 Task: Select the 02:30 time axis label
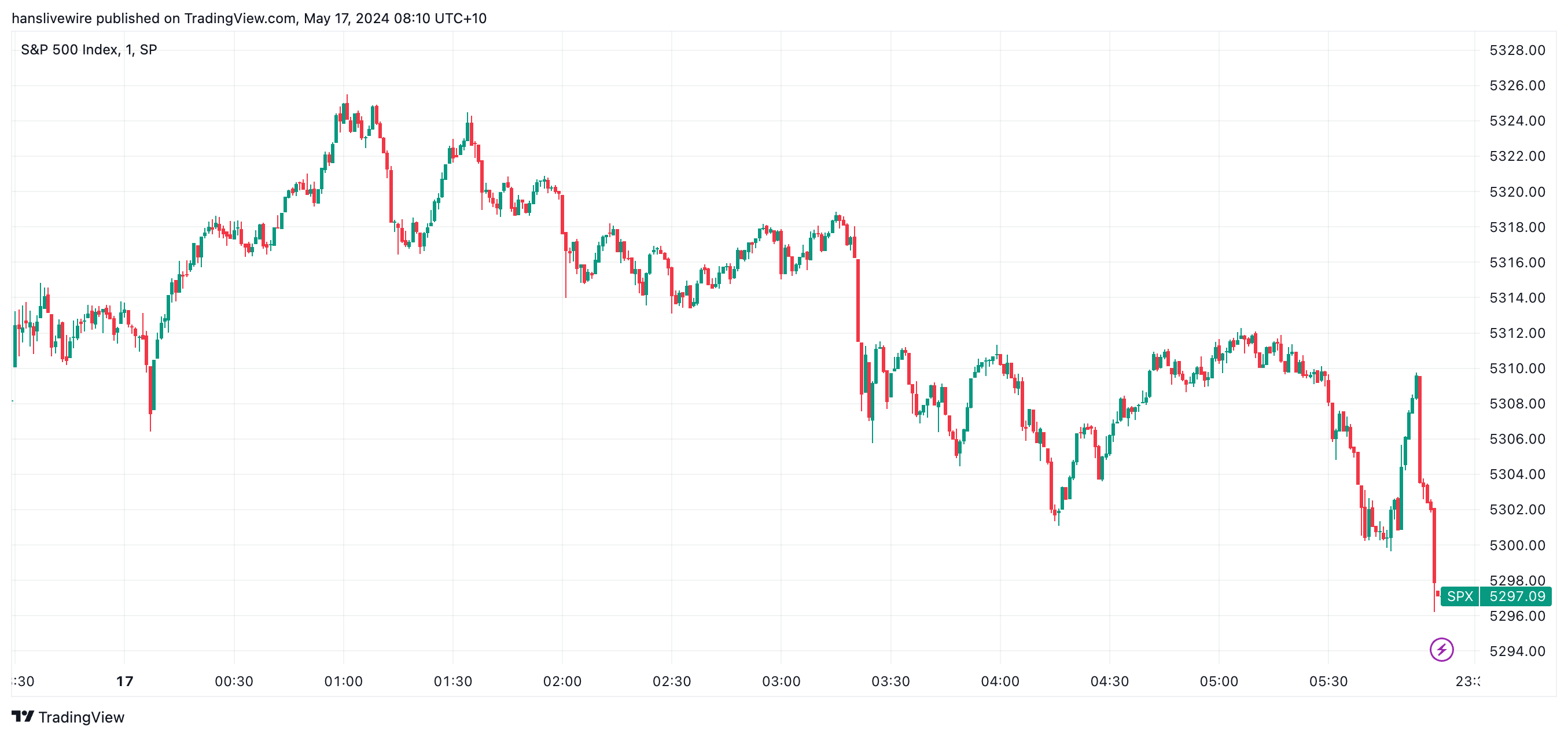671,681
